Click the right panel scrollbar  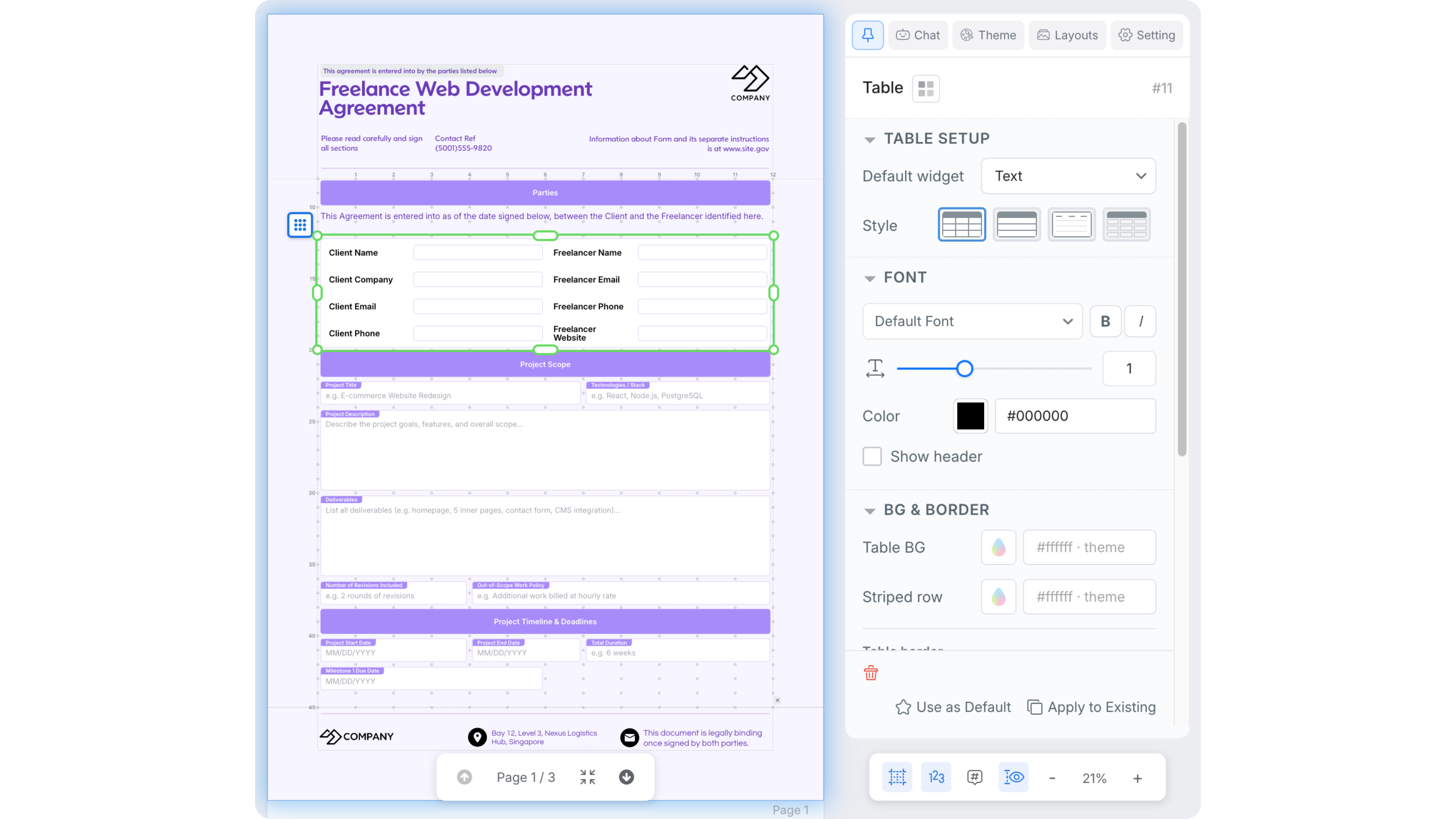(1181, 289)
